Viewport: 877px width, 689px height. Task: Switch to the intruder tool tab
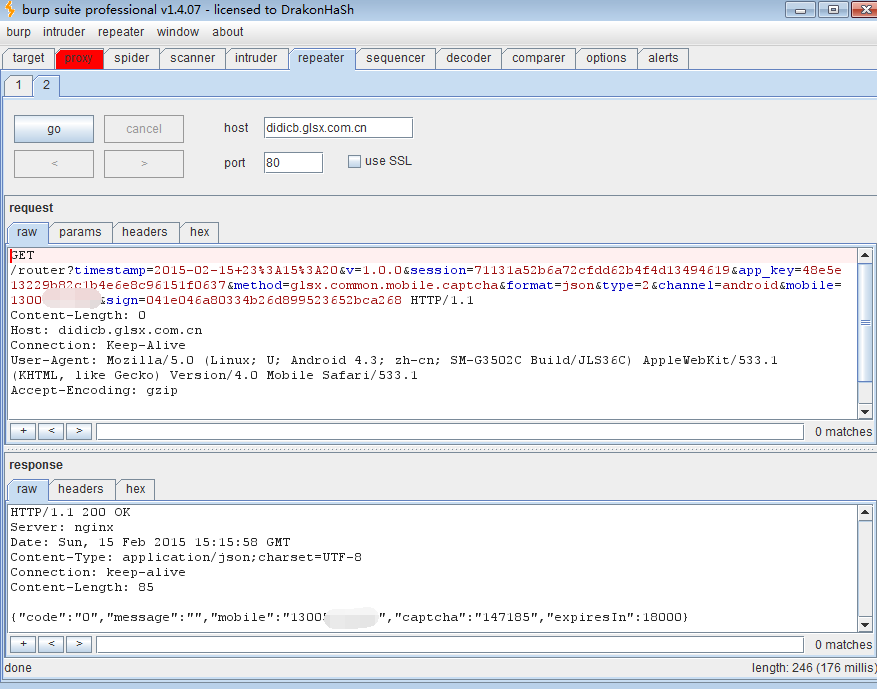[256, 58]
